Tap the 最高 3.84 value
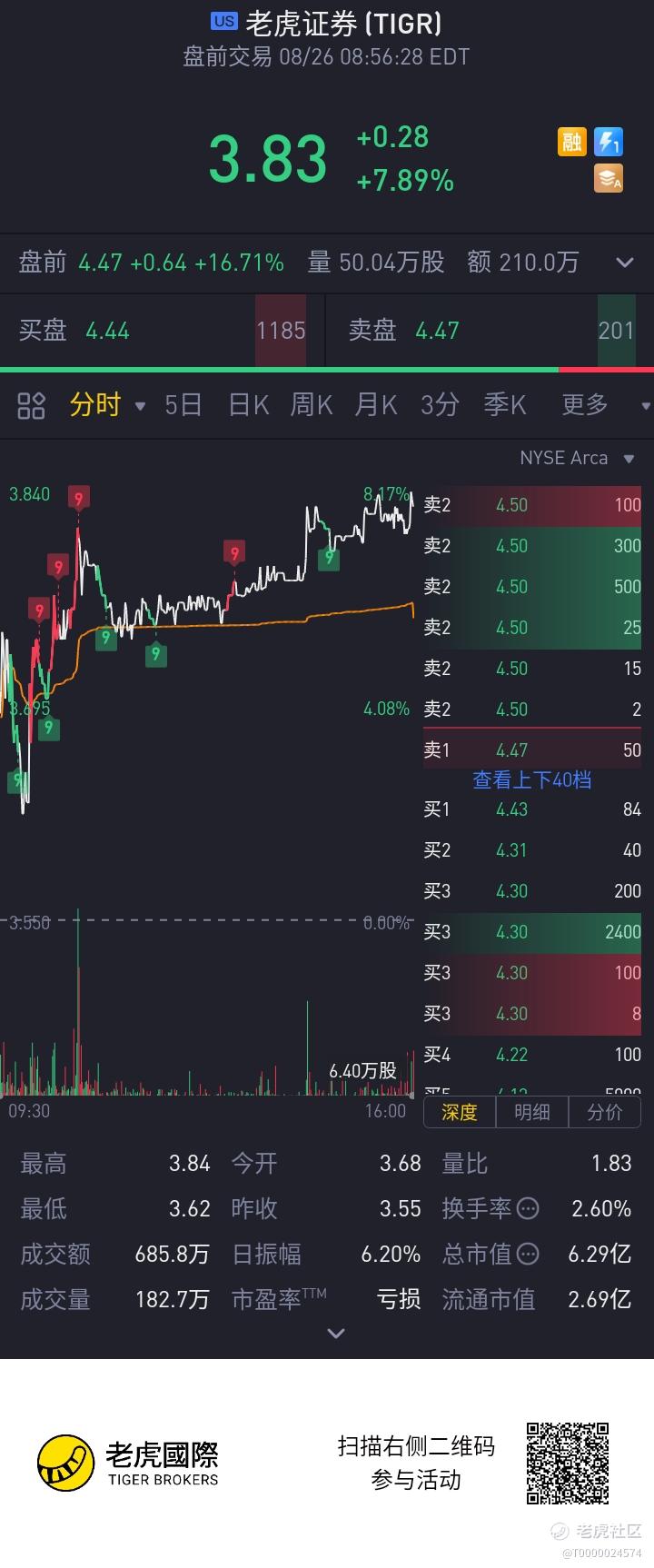Viewport: 654px width, 1568px height. coord(190,1164)
